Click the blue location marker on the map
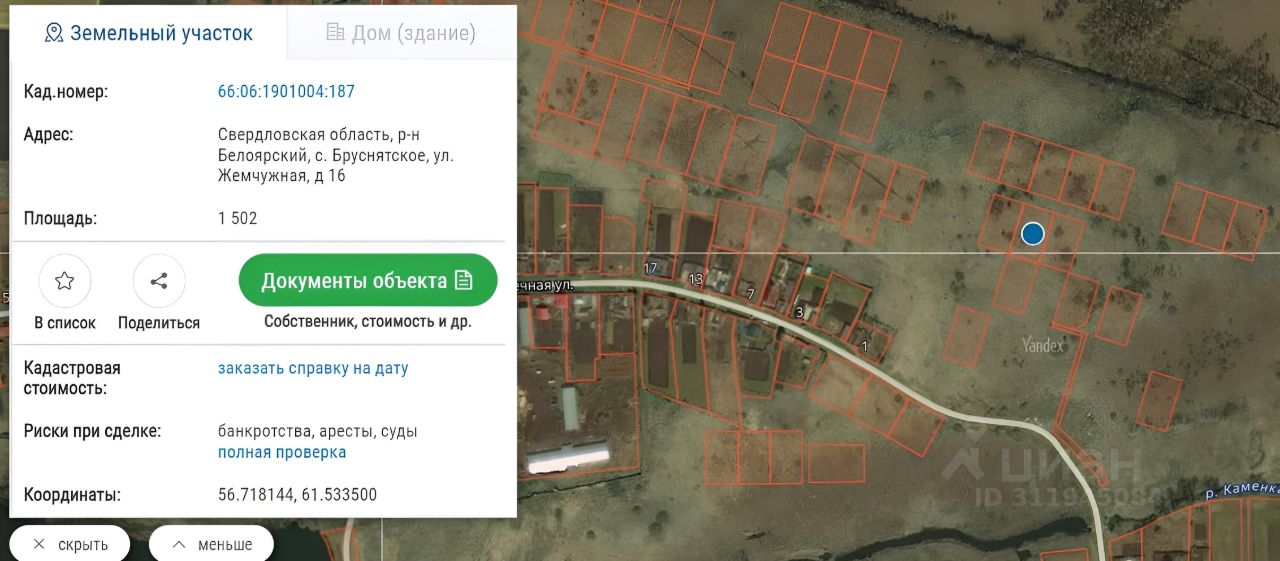Viewport: 1280px width, 561px height. pos(1033,234)
